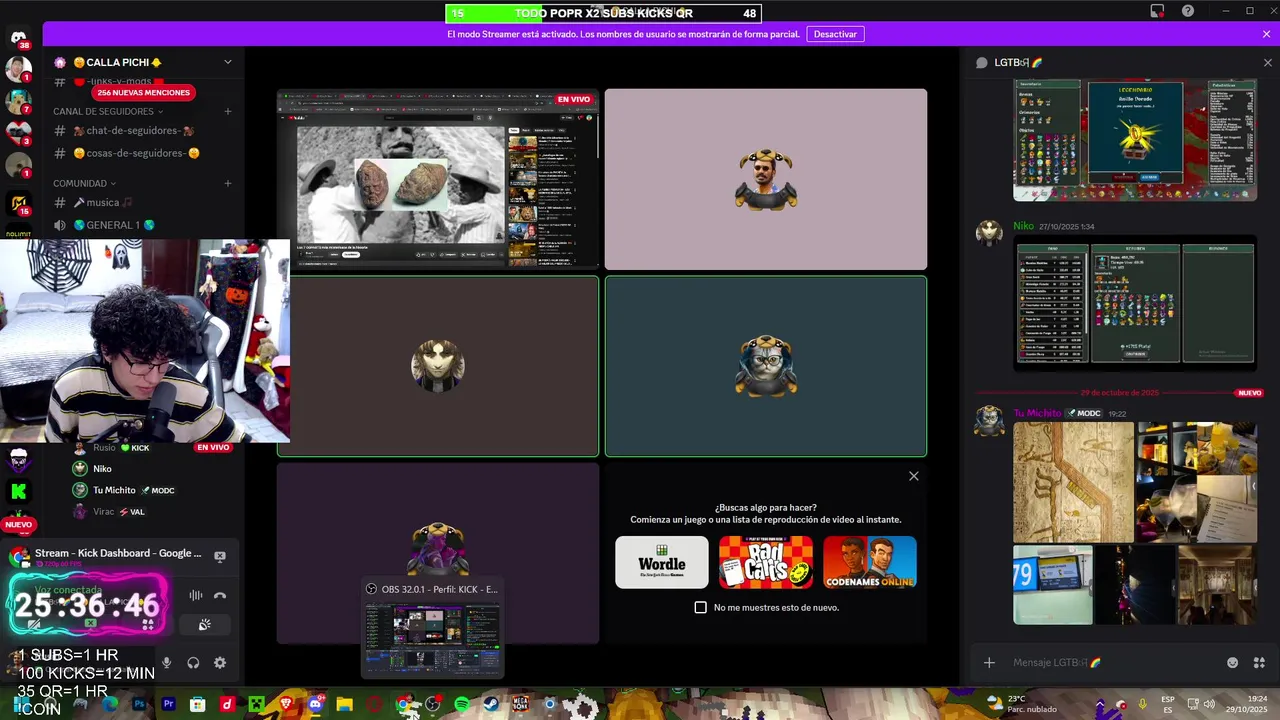Open Brave browser from the taskbar

(x=286, y=704)
